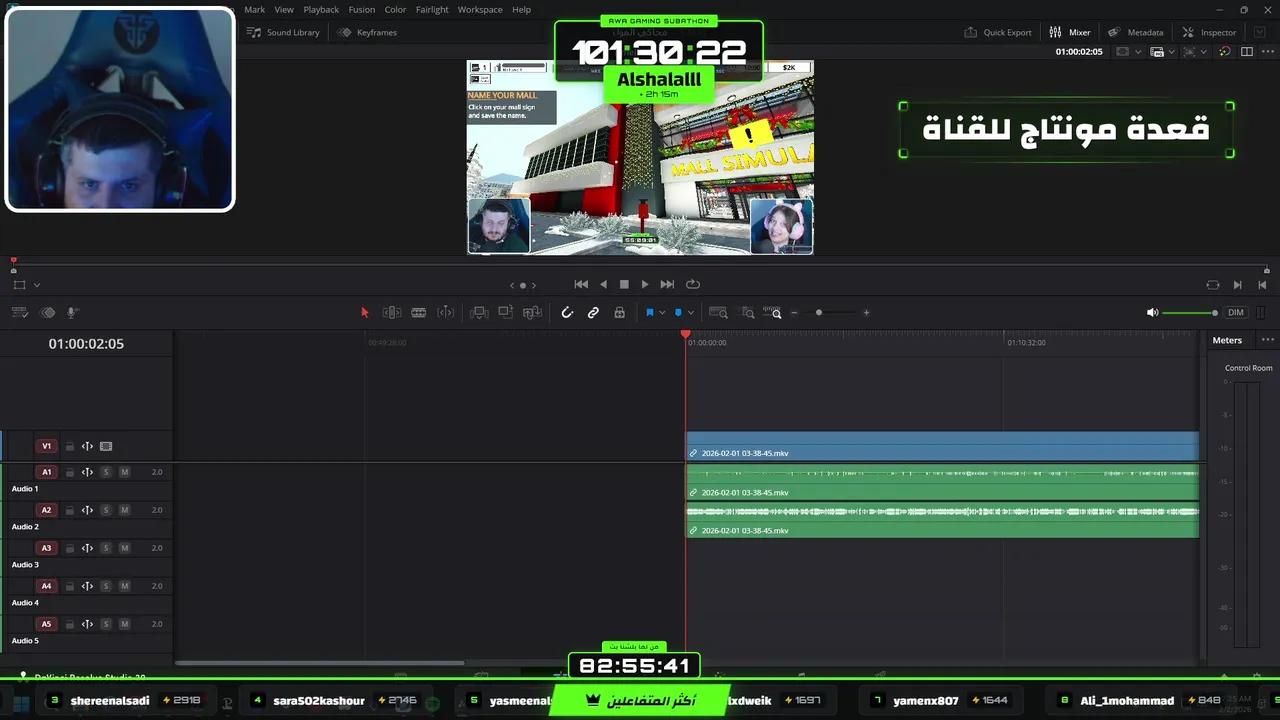Select the Trim Edit Mode tool
The height and width of the screenshot is (720, 1280).
click(x=392, y=313)
